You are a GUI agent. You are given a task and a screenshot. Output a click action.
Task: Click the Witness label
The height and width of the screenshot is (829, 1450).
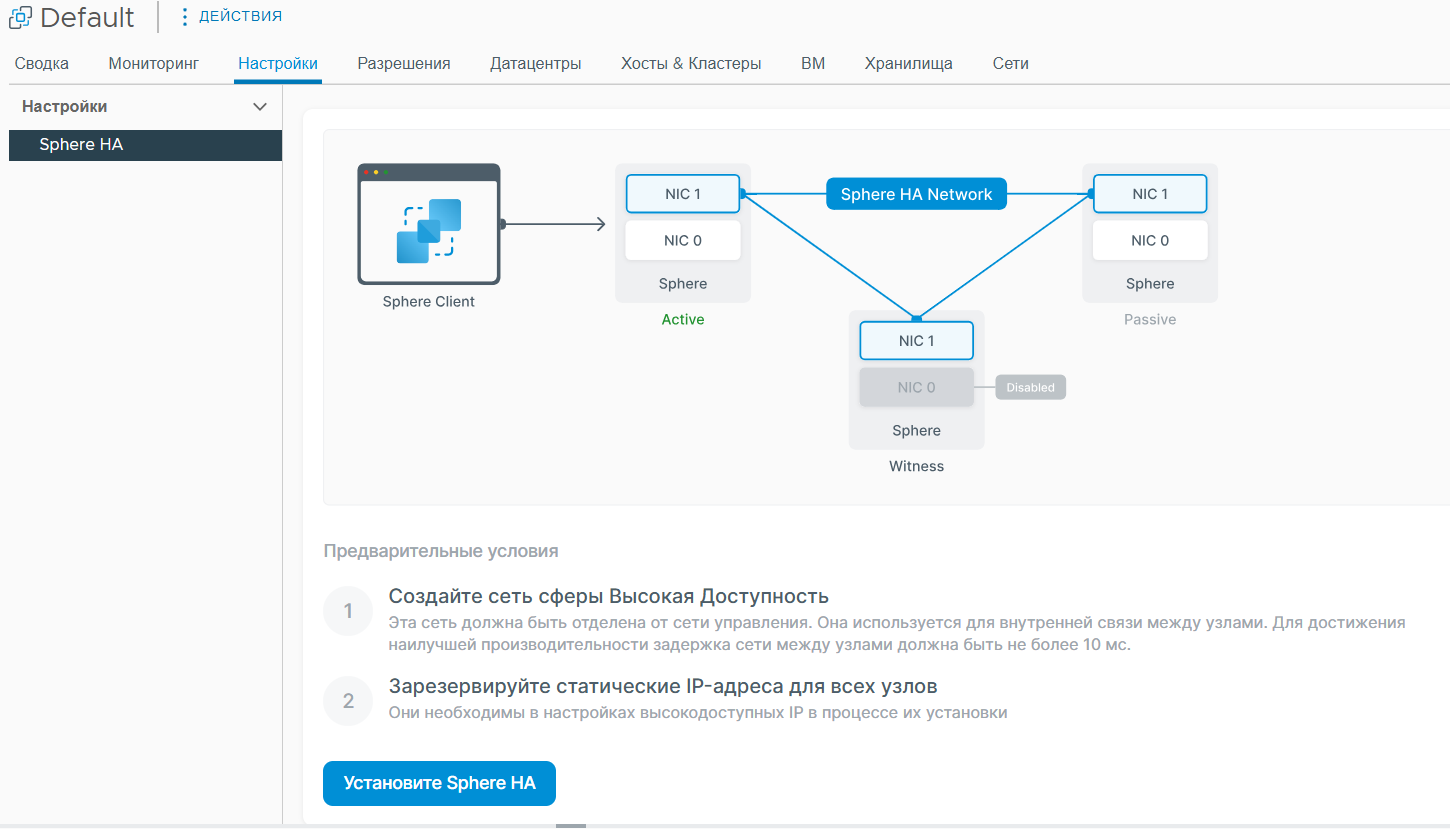pyautogui.click(x=917, y=466)
